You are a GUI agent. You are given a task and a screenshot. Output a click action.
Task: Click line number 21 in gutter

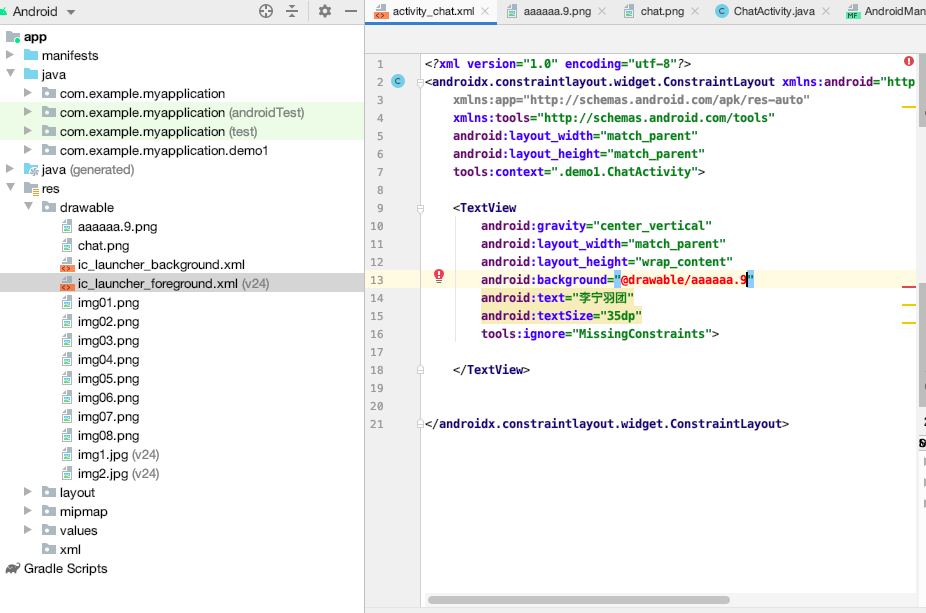click(377, 424)
